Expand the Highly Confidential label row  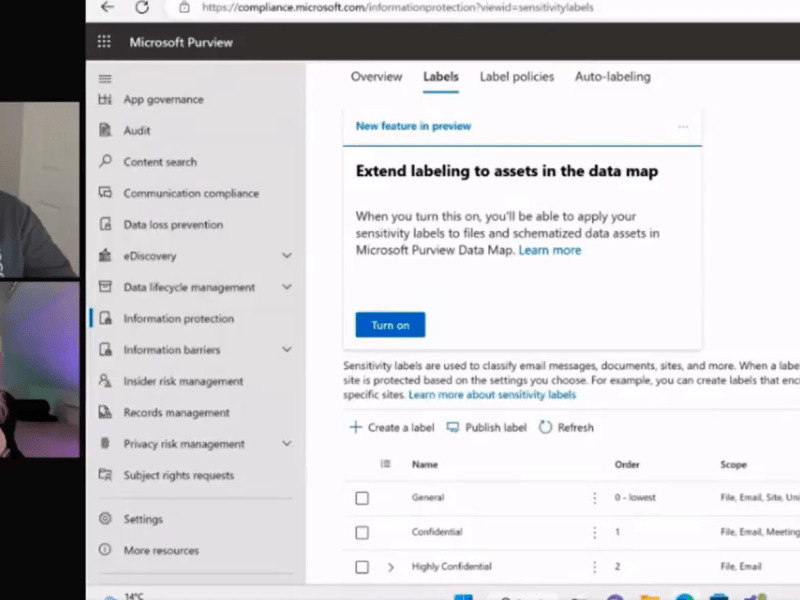[x=391, y=566]
